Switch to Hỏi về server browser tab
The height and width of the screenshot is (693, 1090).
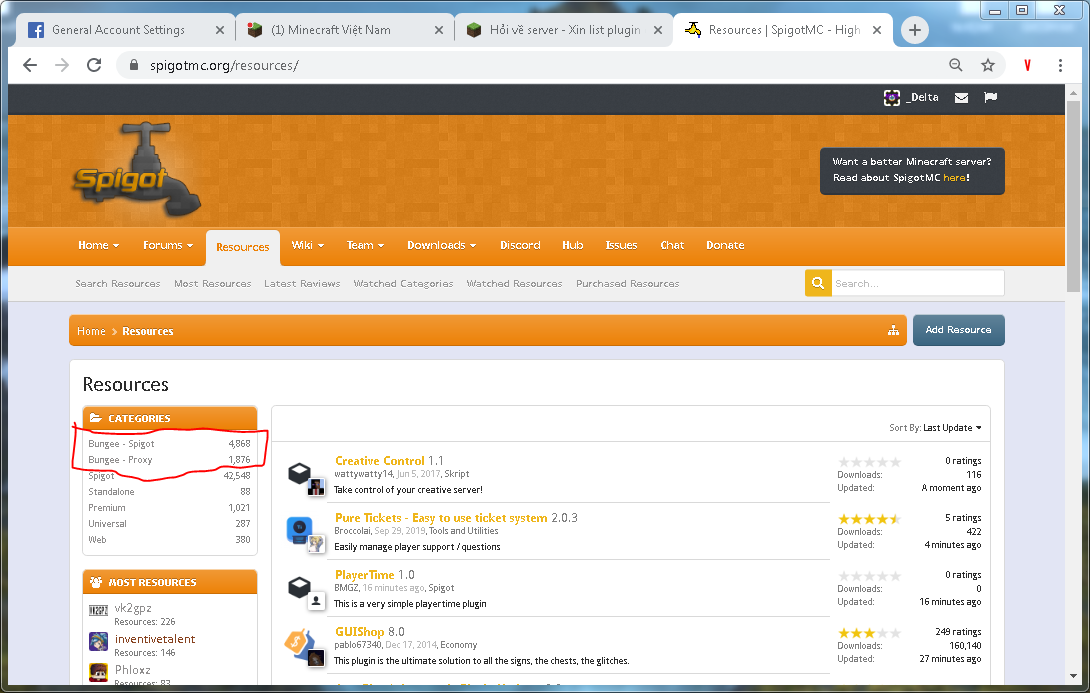565,30
